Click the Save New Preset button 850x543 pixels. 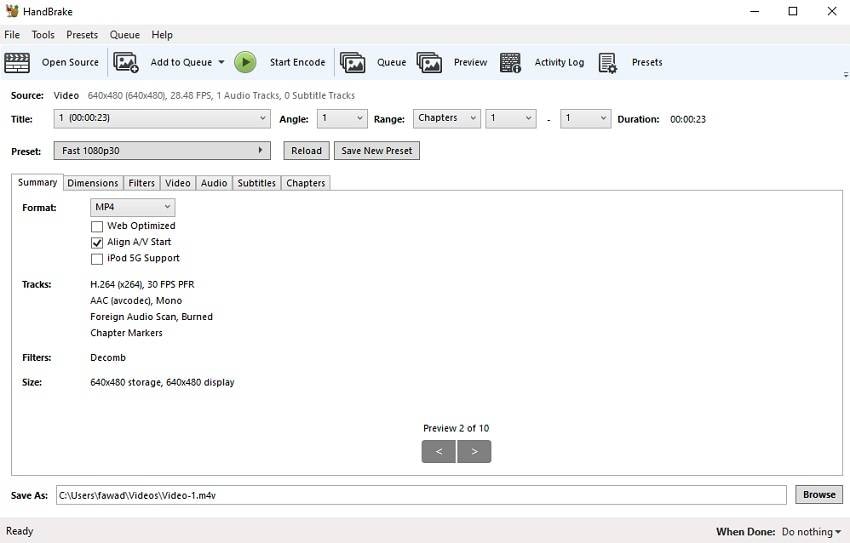coord(377,151)
